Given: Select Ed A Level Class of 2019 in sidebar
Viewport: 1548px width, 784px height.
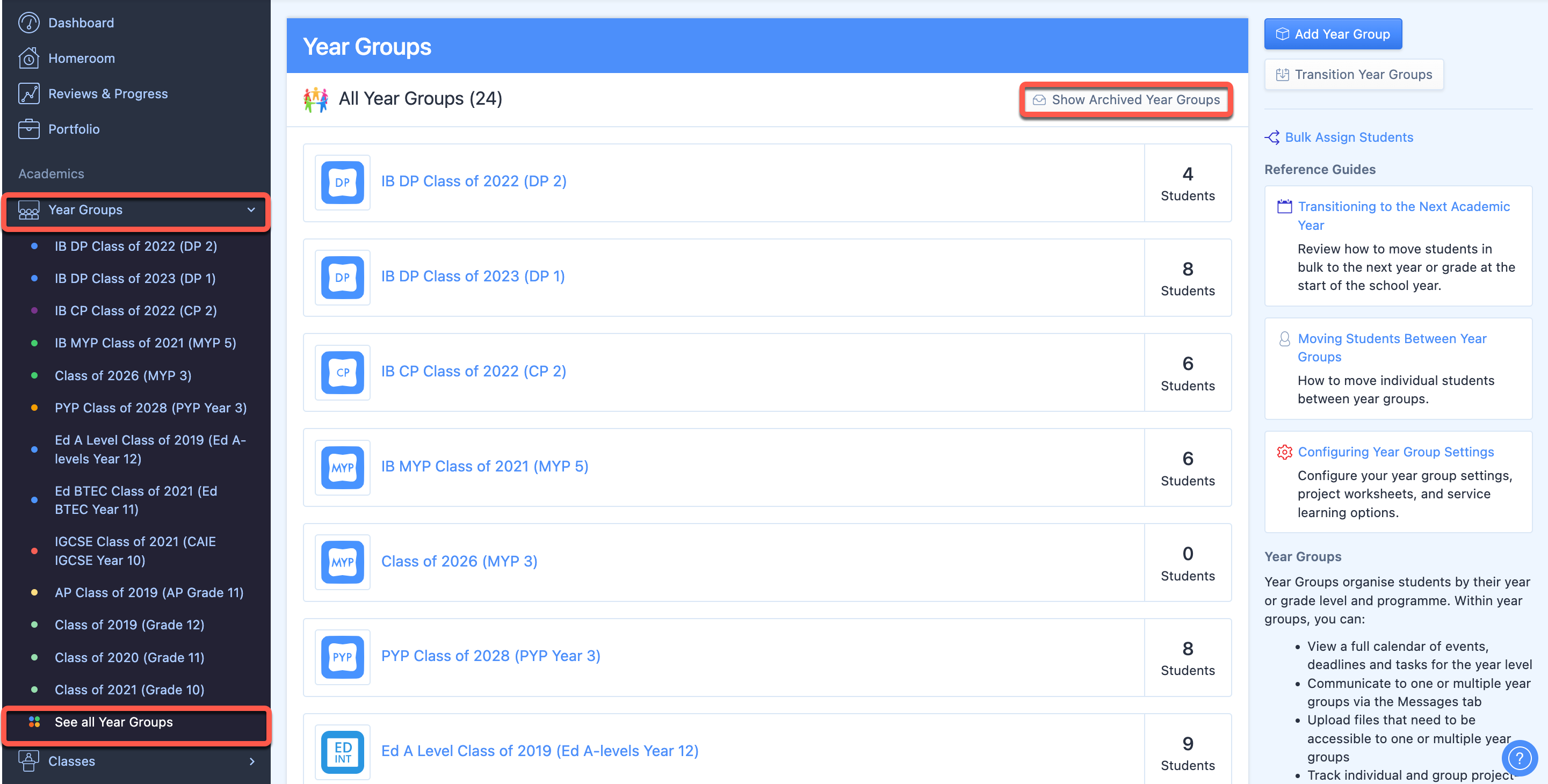Looking at the screenshot, I should 150,450.
